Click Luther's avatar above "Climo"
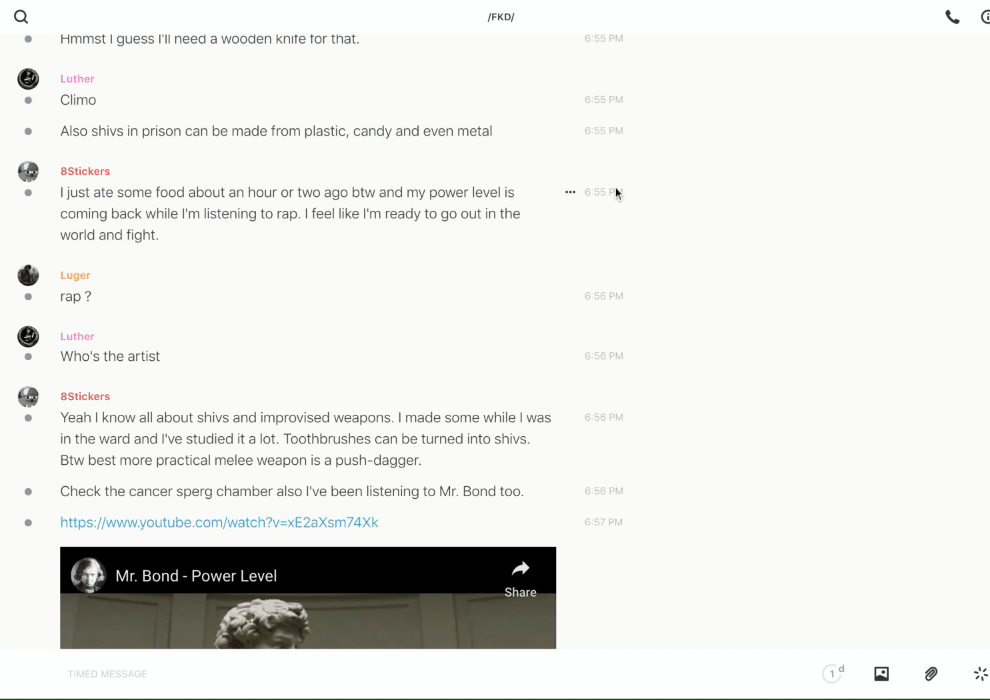The width and height of the screenshot is (990, 700). click(28, 79)
